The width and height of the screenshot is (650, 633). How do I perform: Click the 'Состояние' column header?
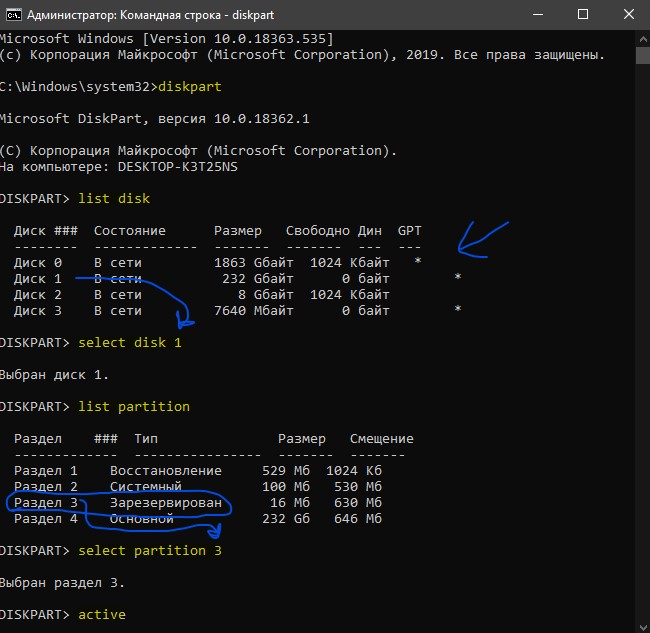130,230
